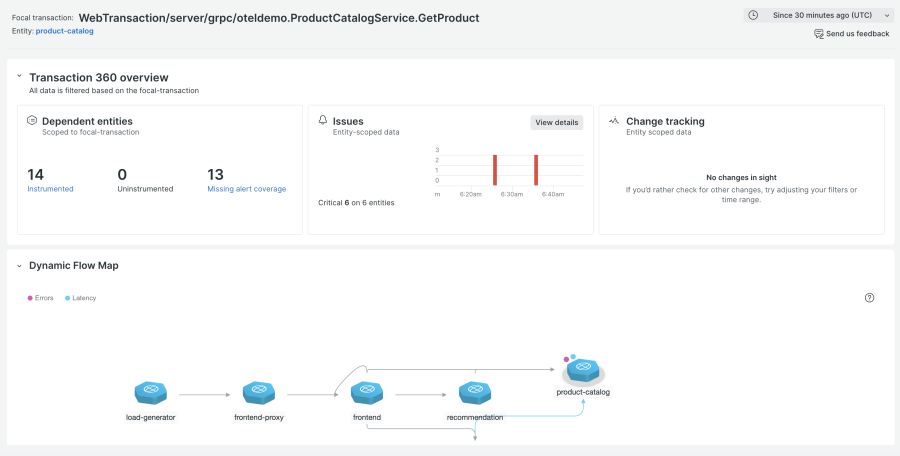Open the product-catalog entity link
This screenshot has width=900, height=456.
tap(64, 31)
